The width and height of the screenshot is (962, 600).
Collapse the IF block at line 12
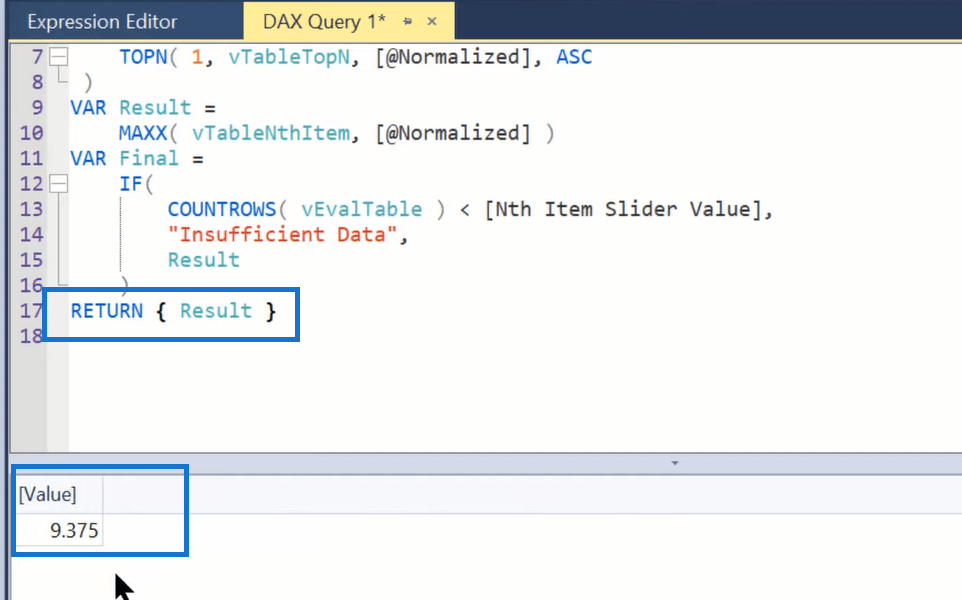click(58, 183)
